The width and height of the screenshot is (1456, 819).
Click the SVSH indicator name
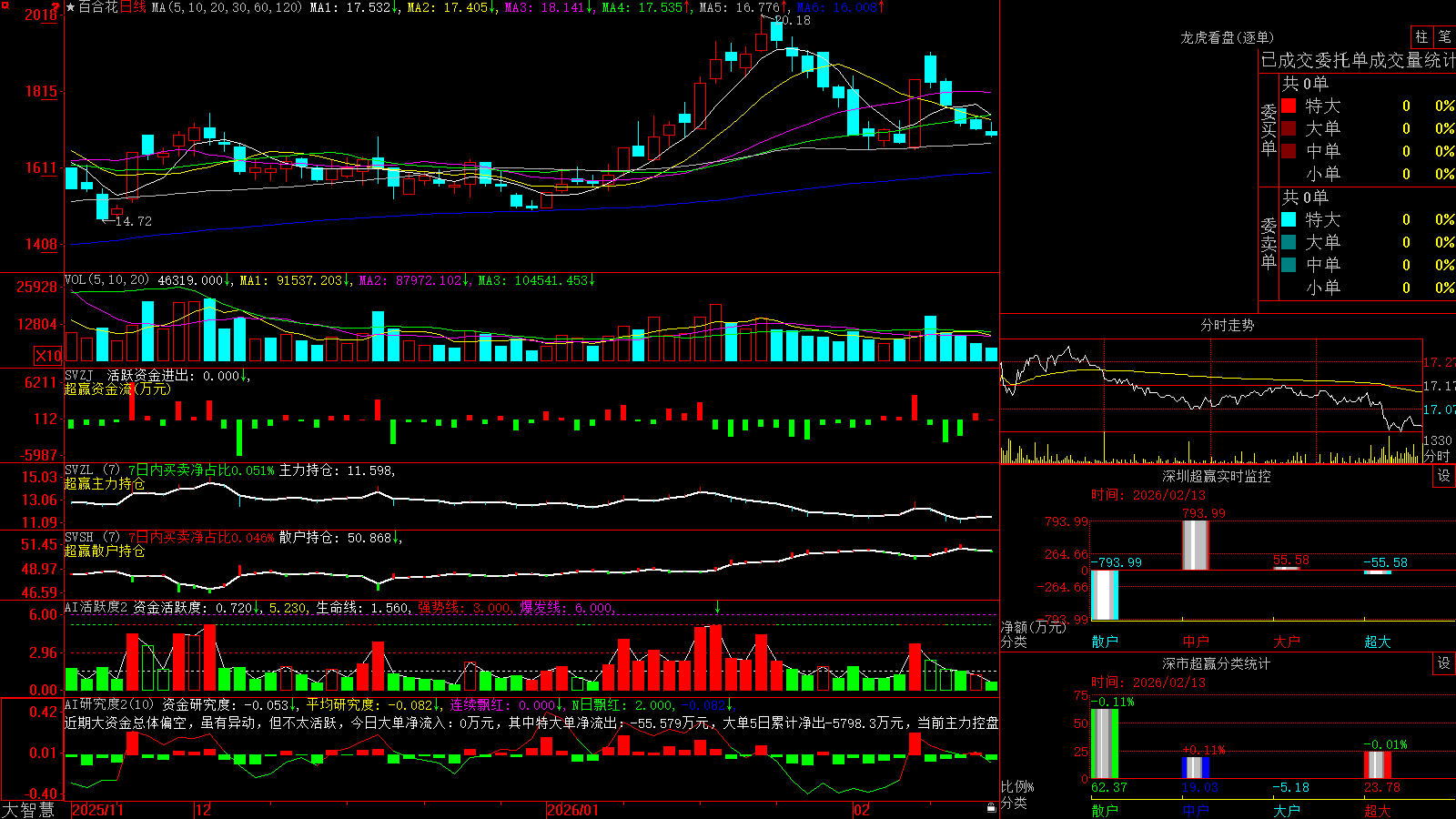(79, 538)
